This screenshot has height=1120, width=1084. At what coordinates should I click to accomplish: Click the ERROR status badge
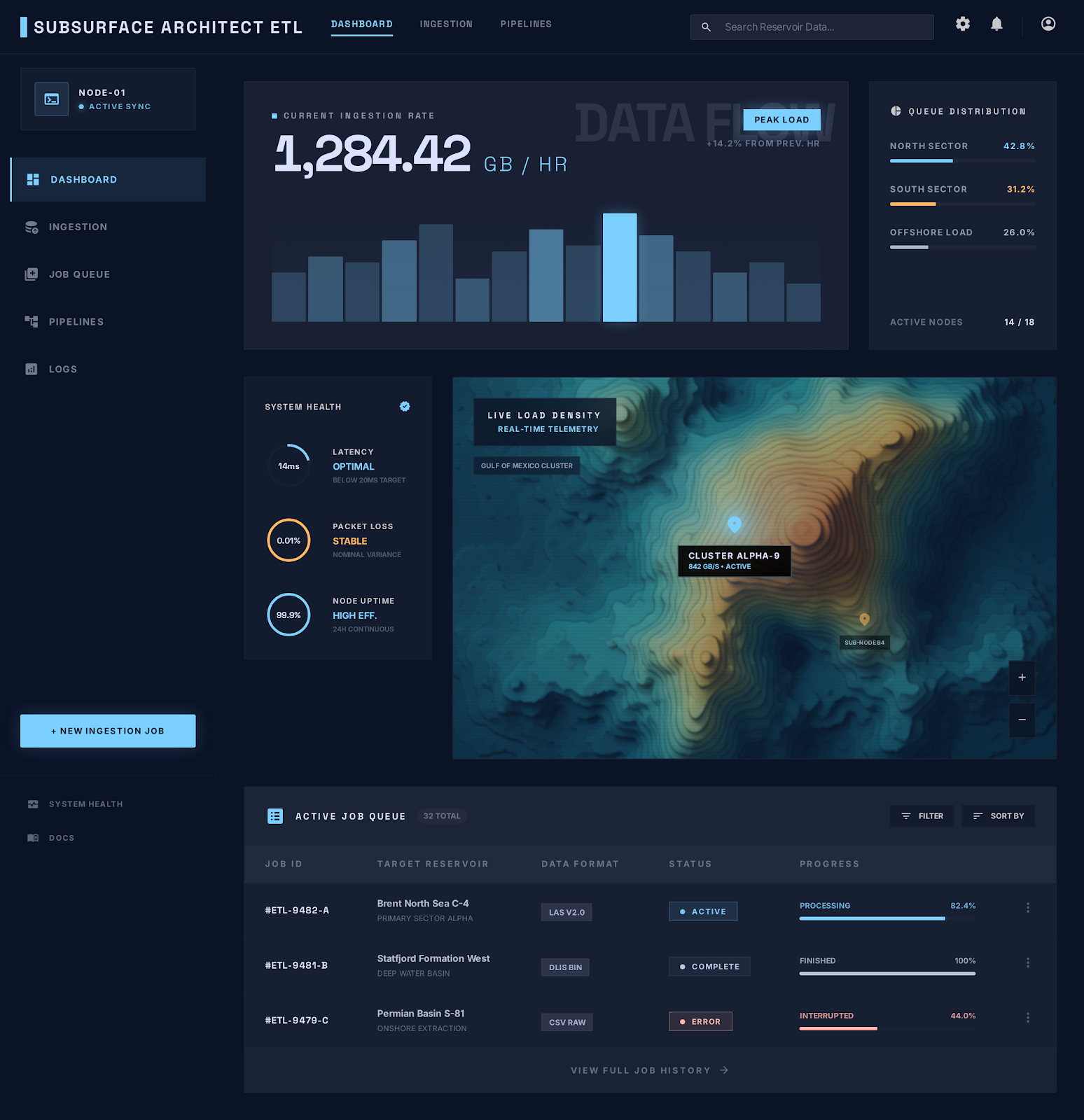[700, 1021]
